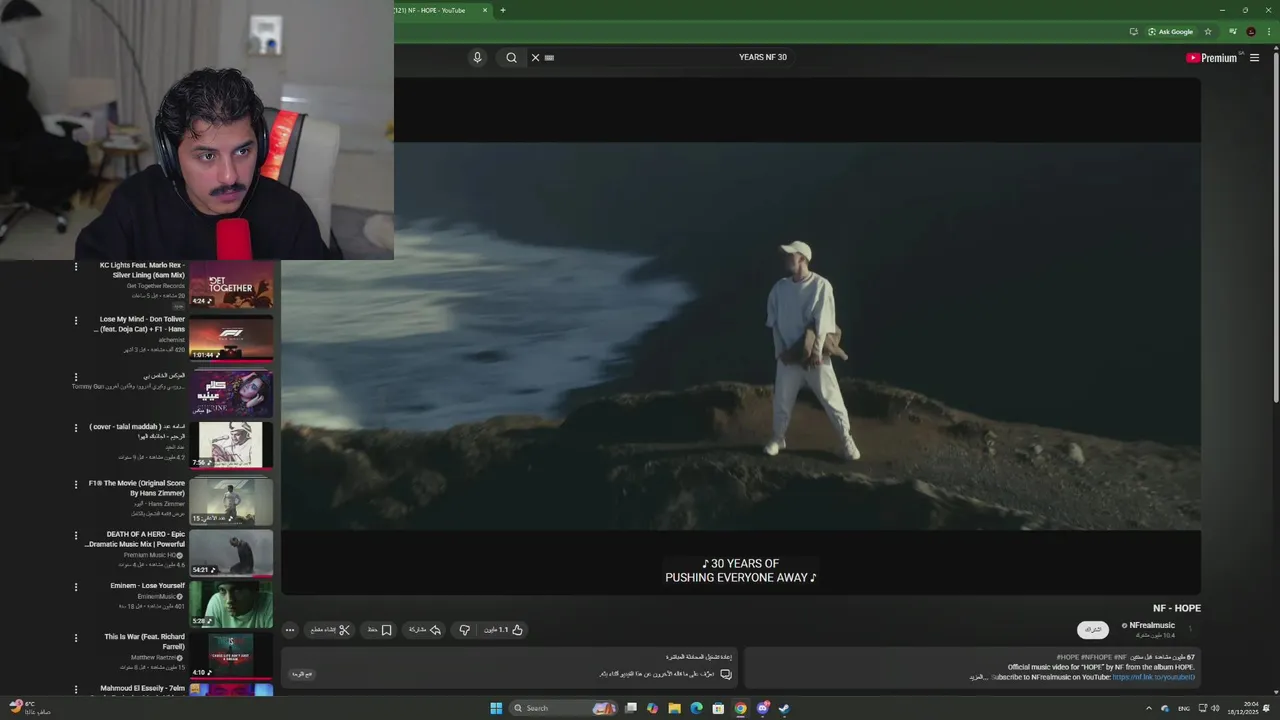This screenshot has height=720, width=1280.
Task: Click the NF - HOPE video title
Action: pos(1176,608)
